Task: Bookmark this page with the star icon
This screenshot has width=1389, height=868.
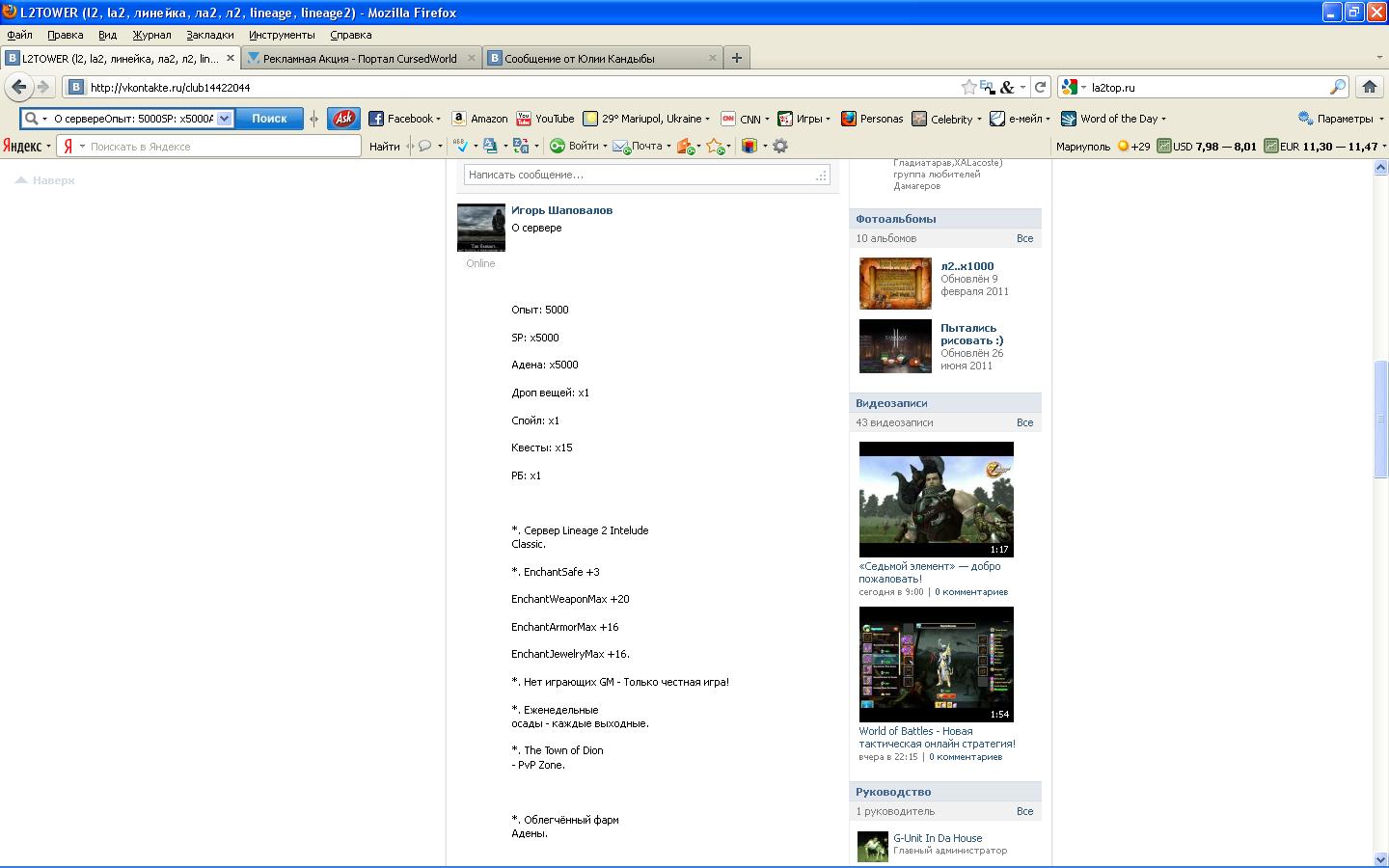Action: click(x=969, y=87)
